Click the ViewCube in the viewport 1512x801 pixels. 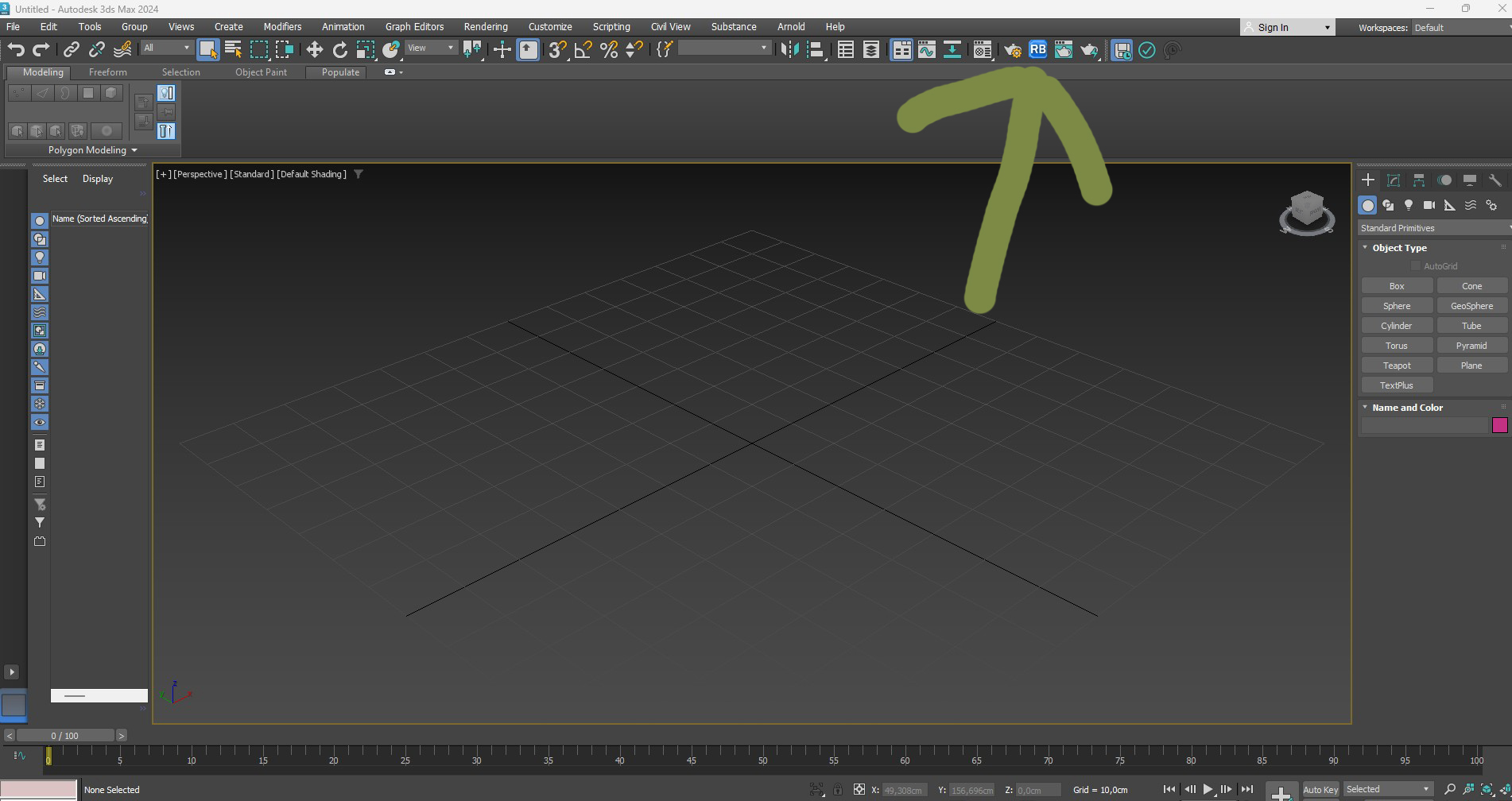coord(1306,213)
